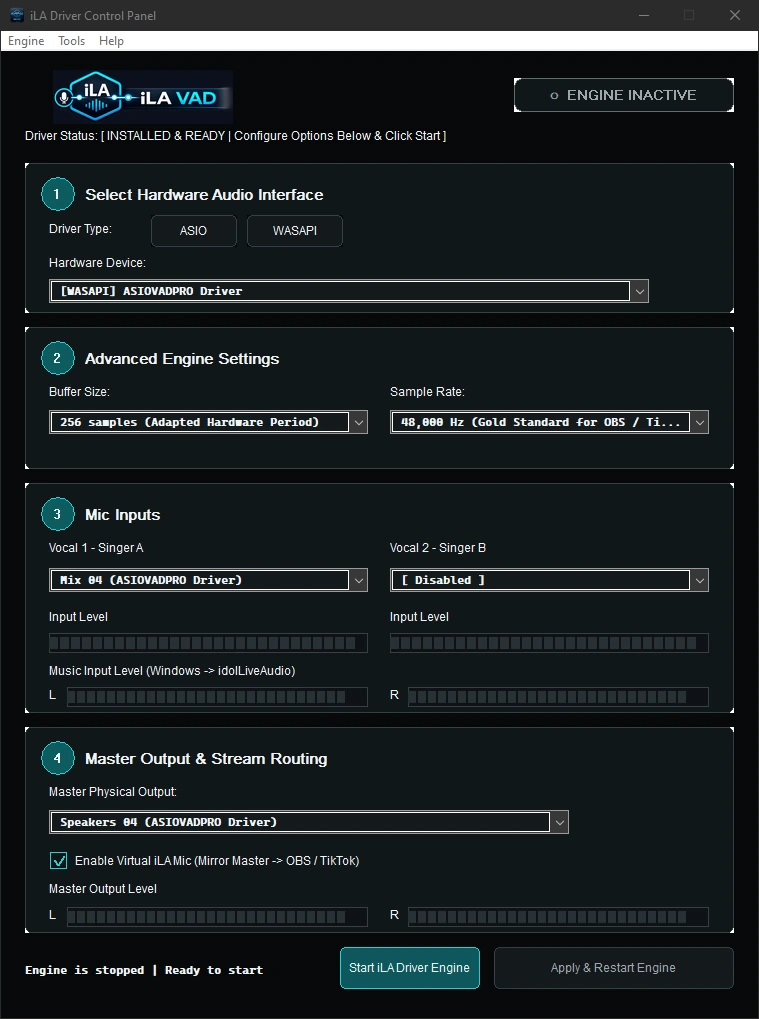
Task: Open the Help menu
Action: [111, 41]
